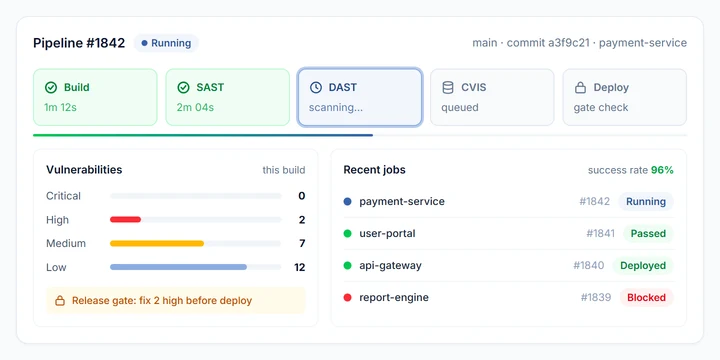Screen dimensions: 720x360
Task: Click the red status dot beside report-engine
Action: pos(348,298)
